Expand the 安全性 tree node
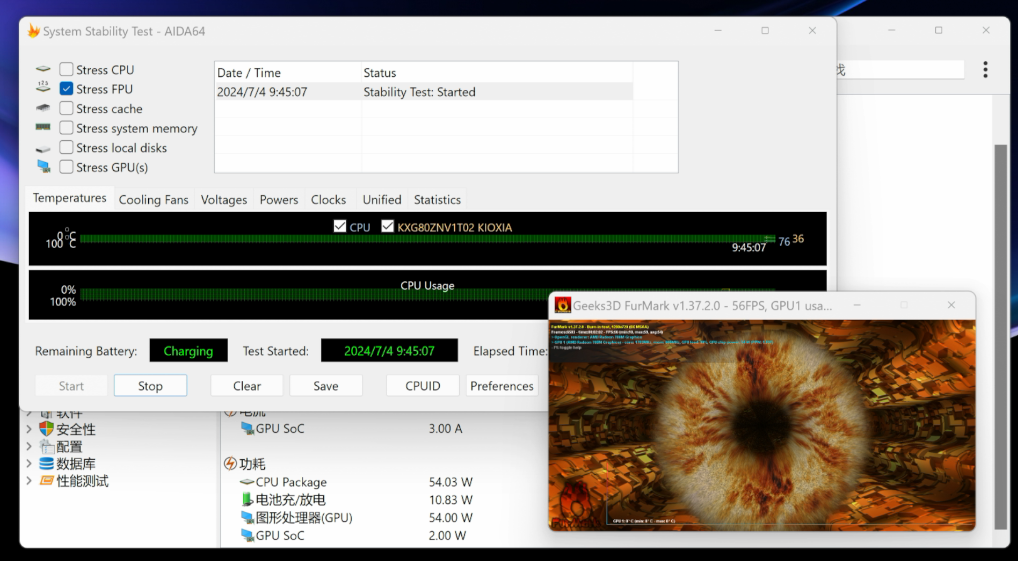 (x=28, y=429)
